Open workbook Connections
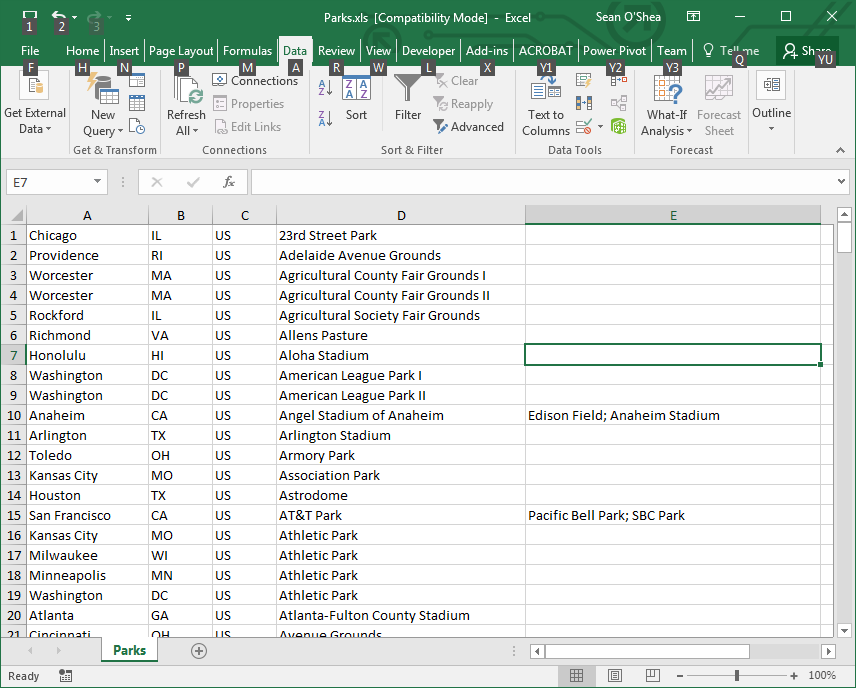 (255, 81)
